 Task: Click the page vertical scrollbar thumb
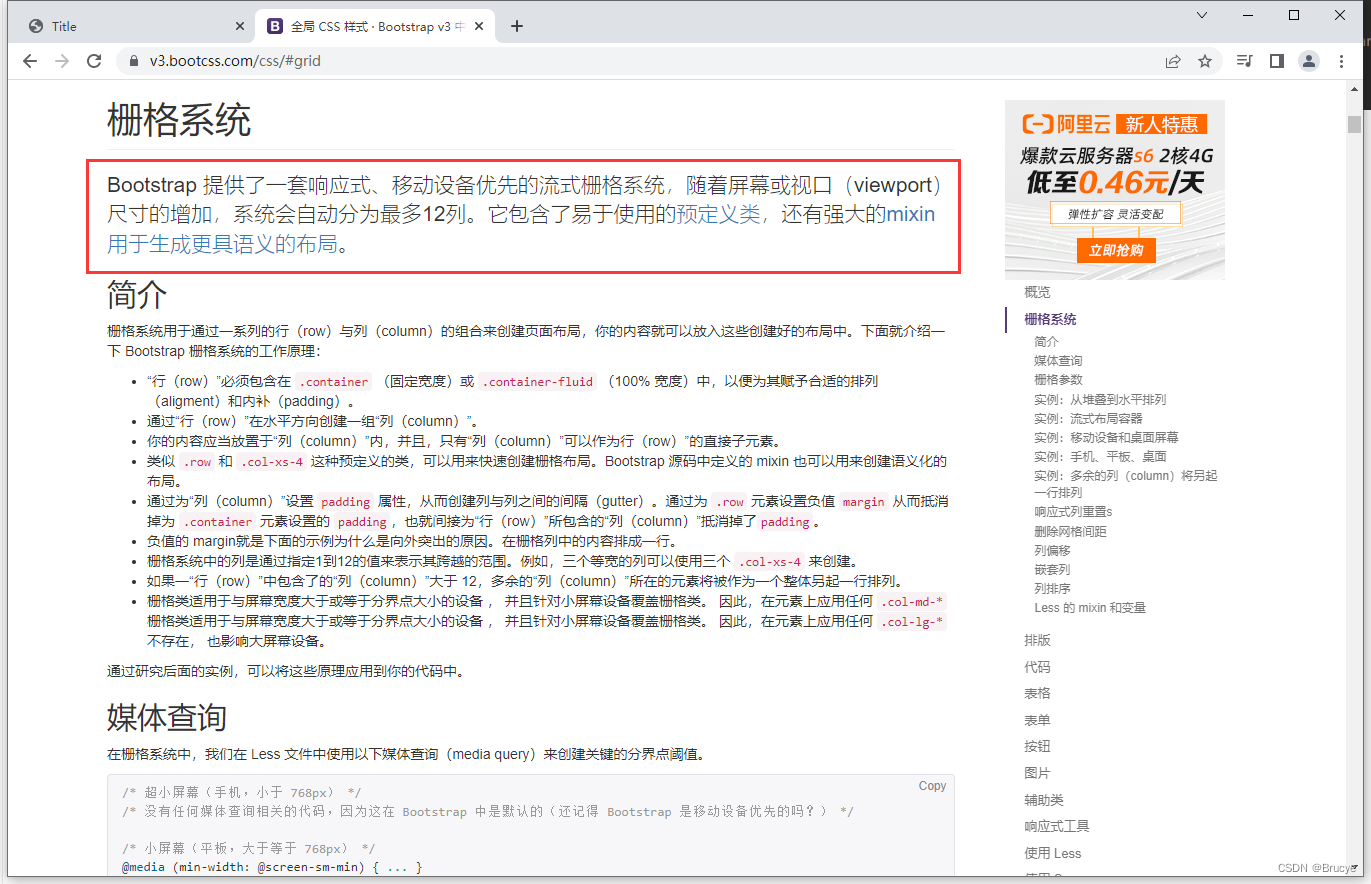(1354, 123)
